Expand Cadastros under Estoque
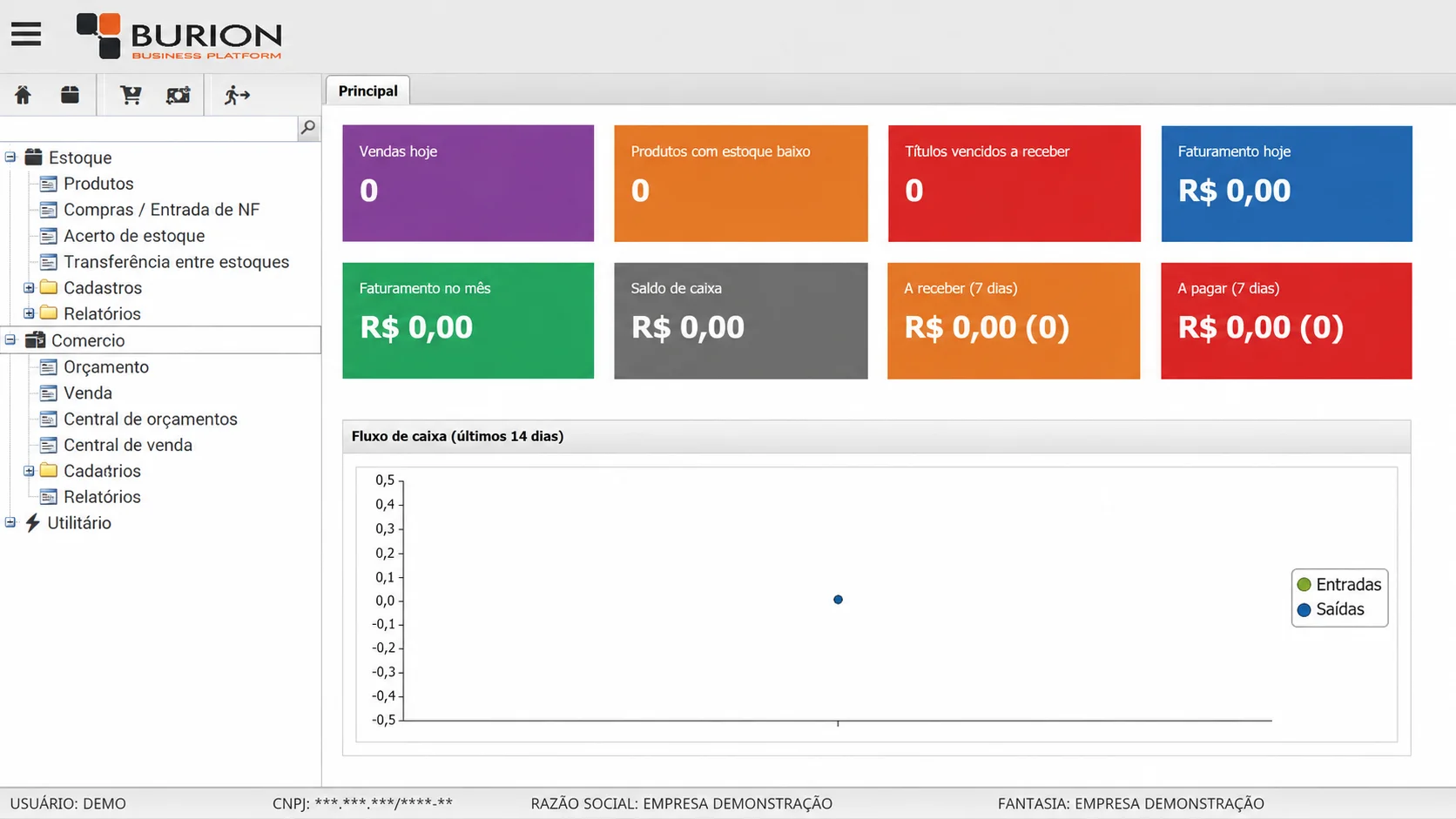 pyautogui.click(x=29, y=287)
